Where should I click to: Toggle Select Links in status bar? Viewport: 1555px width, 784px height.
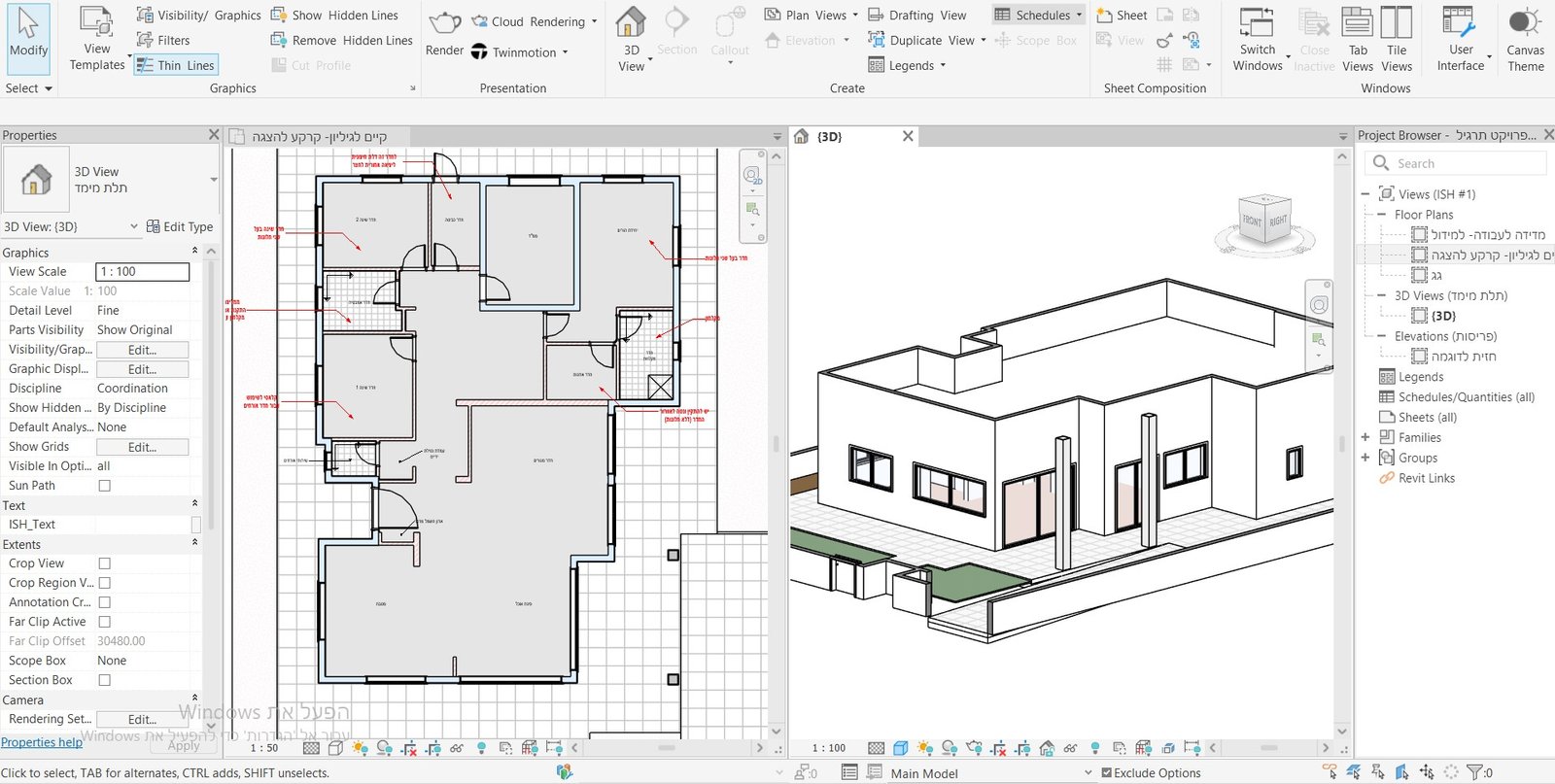click(x=1330, y=772)
